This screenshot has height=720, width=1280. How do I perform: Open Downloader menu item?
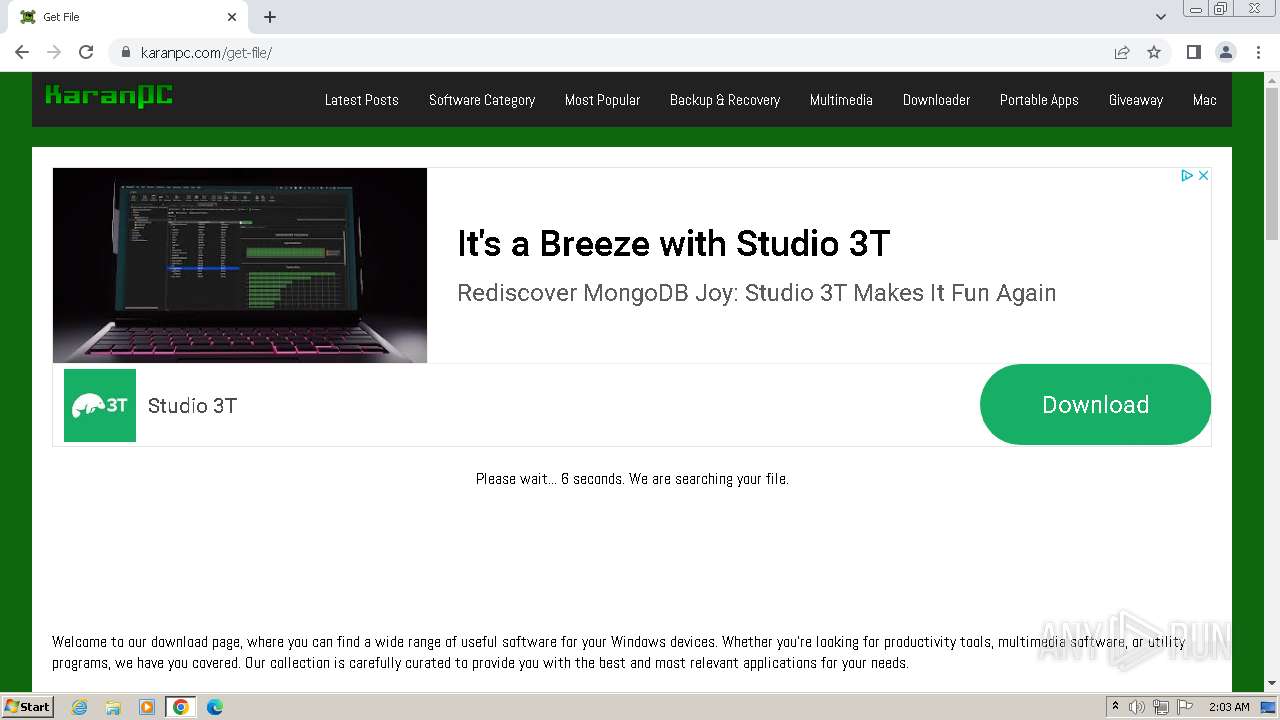(x=936, y=100)
